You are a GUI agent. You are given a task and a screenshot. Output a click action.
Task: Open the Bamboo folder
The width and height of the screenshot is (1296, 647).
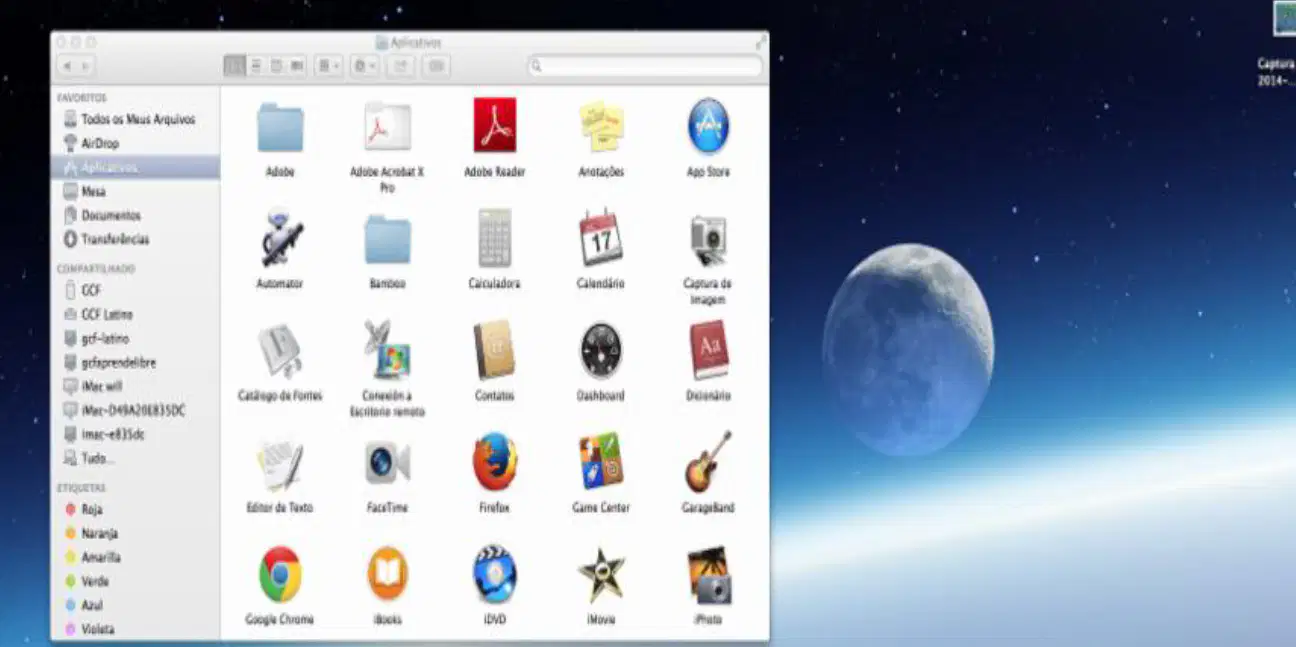coord(387,239)
